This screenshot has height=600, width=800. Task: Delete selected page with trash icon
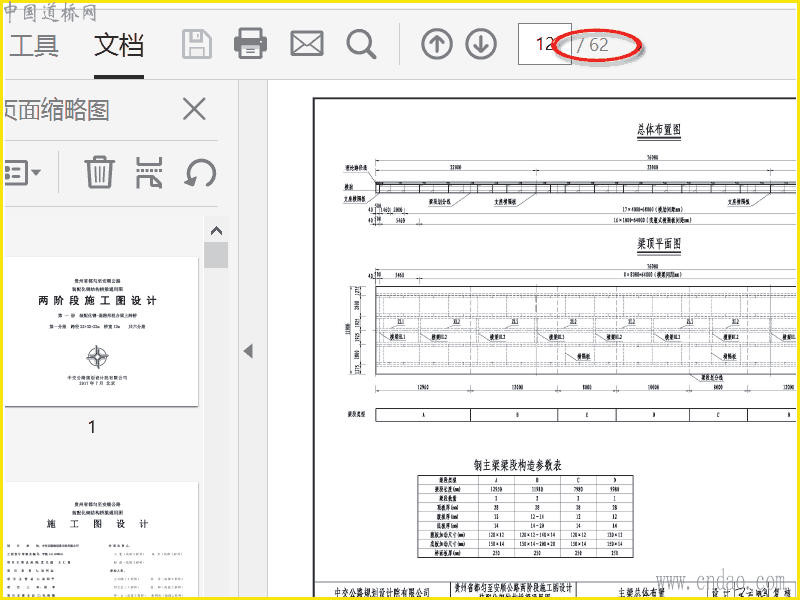[x=99, y=172]
